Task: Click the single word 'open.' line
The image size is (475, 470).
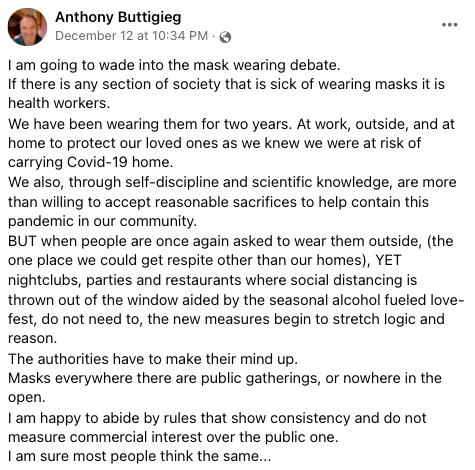Action: (x=26, y=398)
